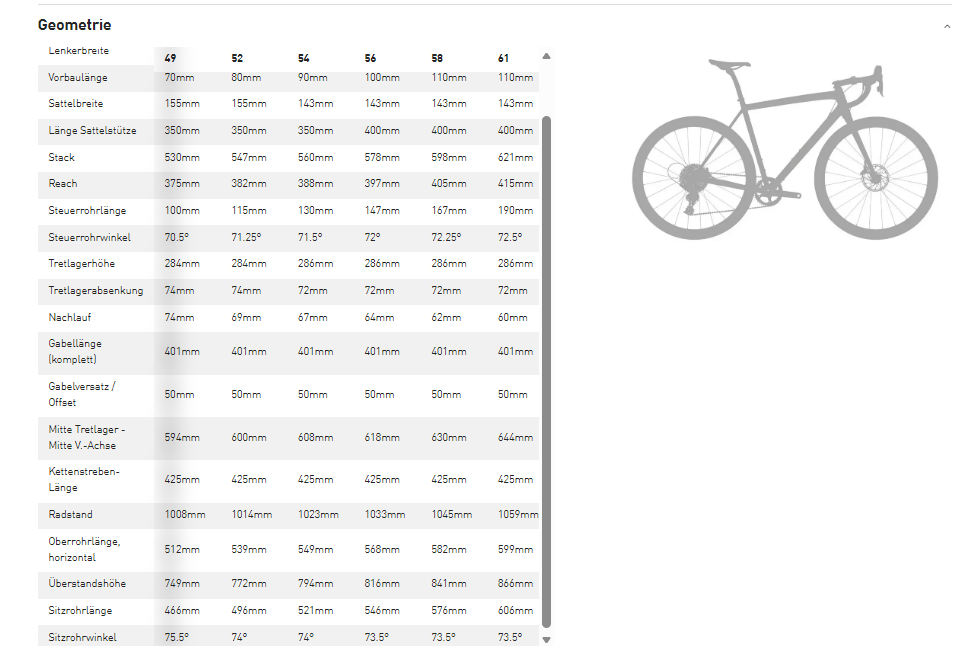Viewport: 959px width, 646px height.
Task: Click the Stack row label
Action: coord(62,157)
